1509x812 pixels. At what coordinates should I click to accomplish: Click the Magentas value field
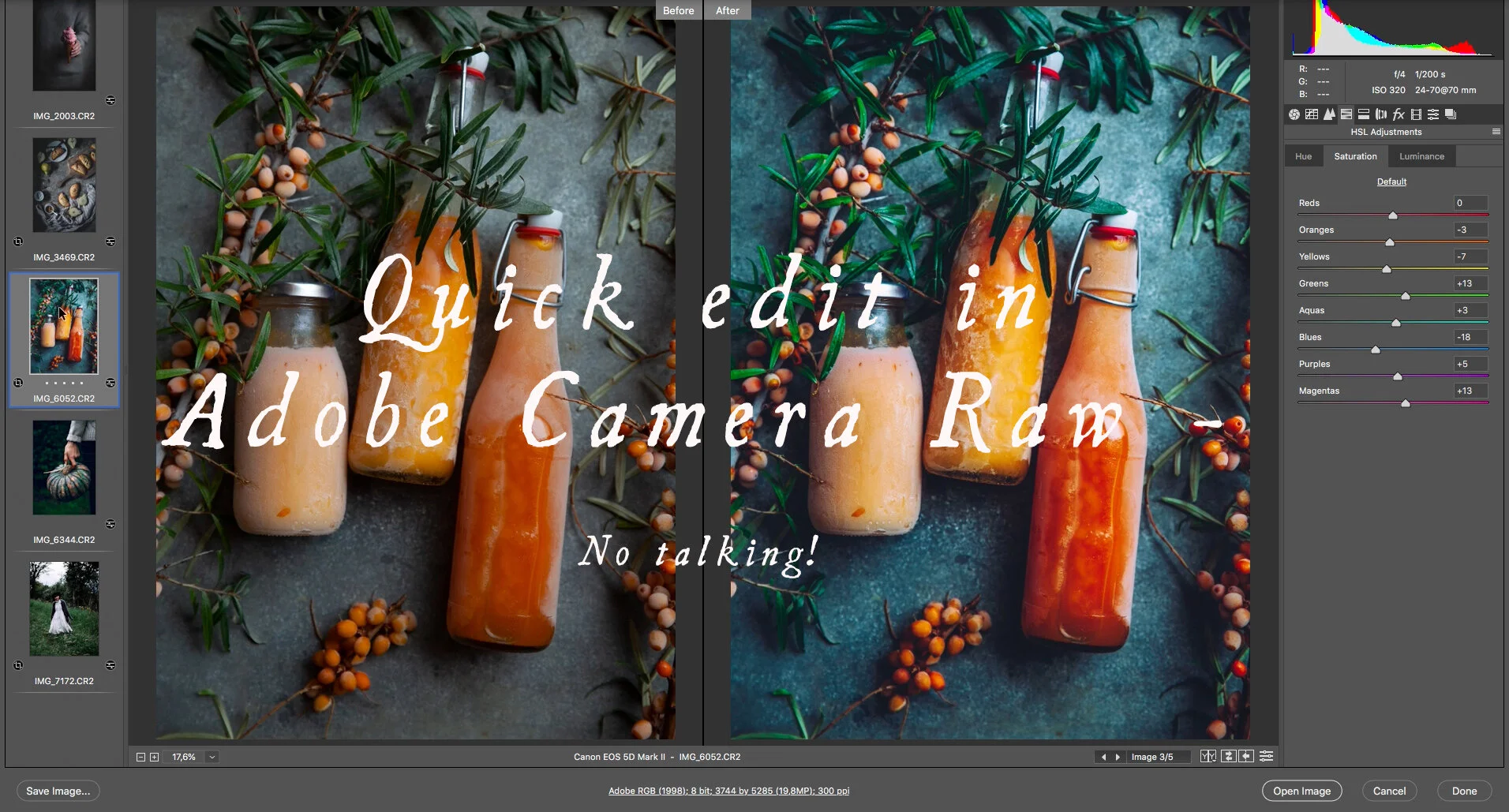tap(1470, 391)
